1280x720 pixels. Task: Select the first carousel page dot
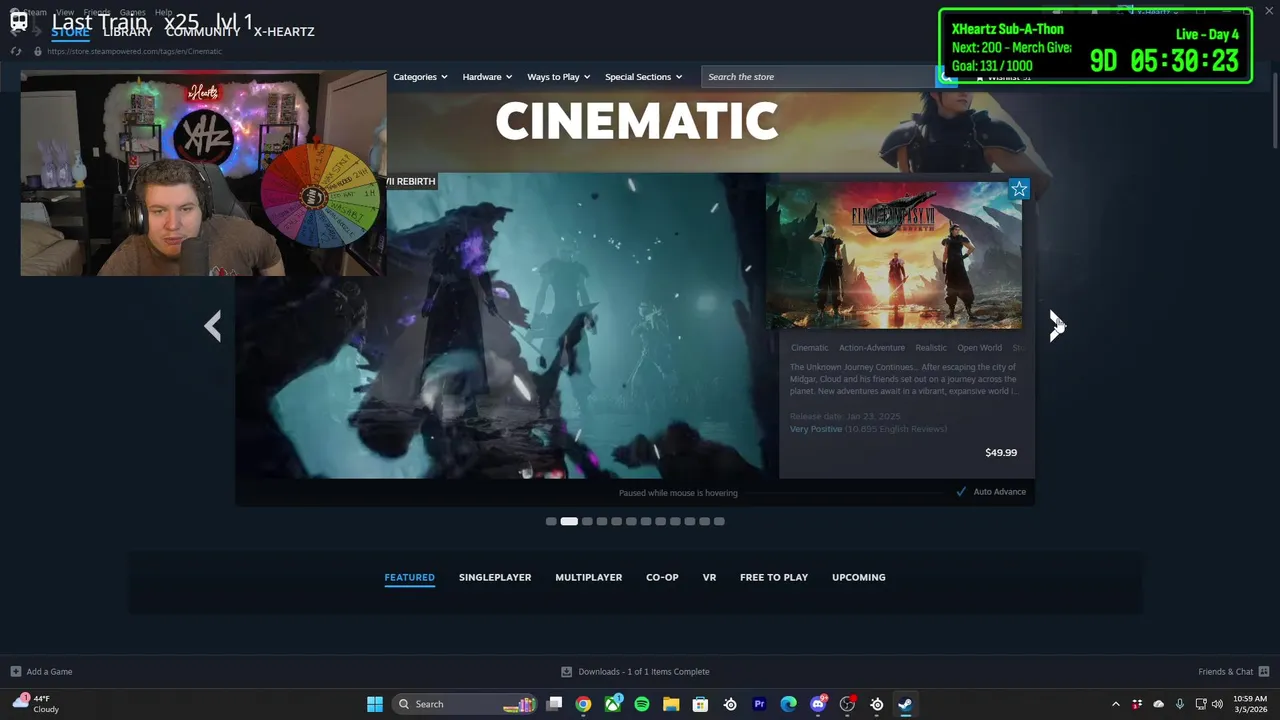point(551,521)
